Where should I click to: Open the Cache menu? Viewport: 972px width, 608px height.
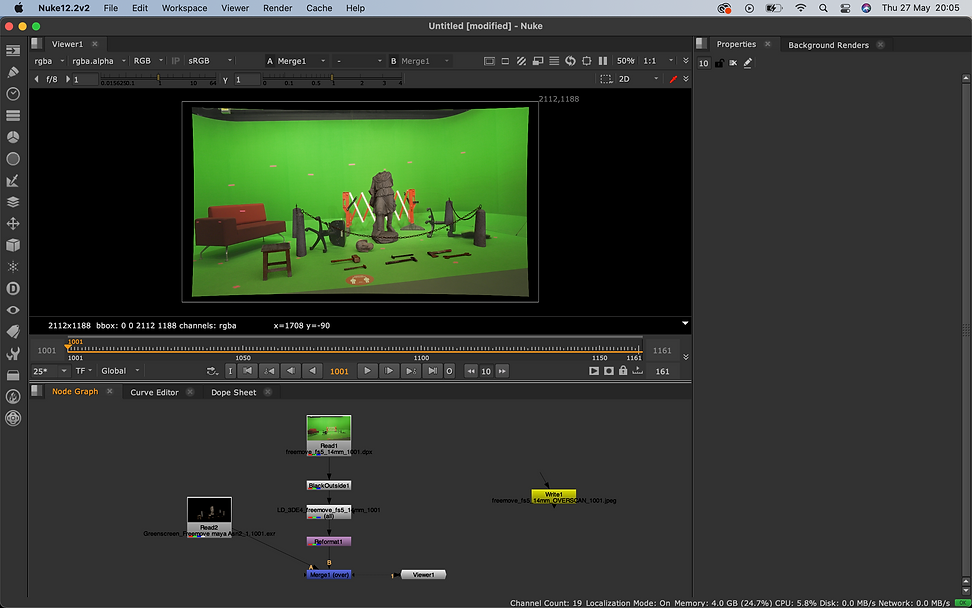tap(319, 8)
